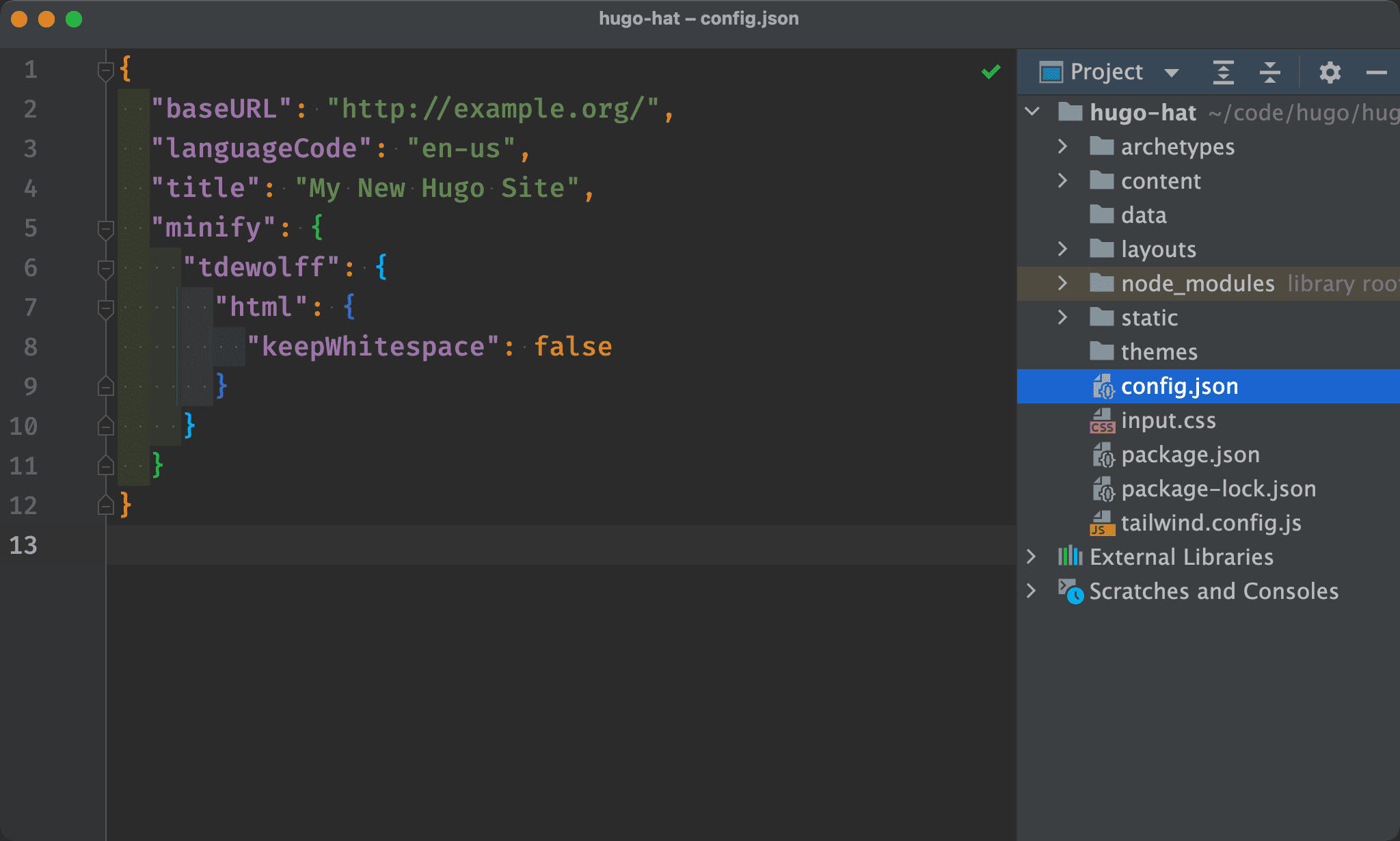Fold the "minify" block at line 5
The height and width of the screenshot is (841, 1400).
click(105, 229)
